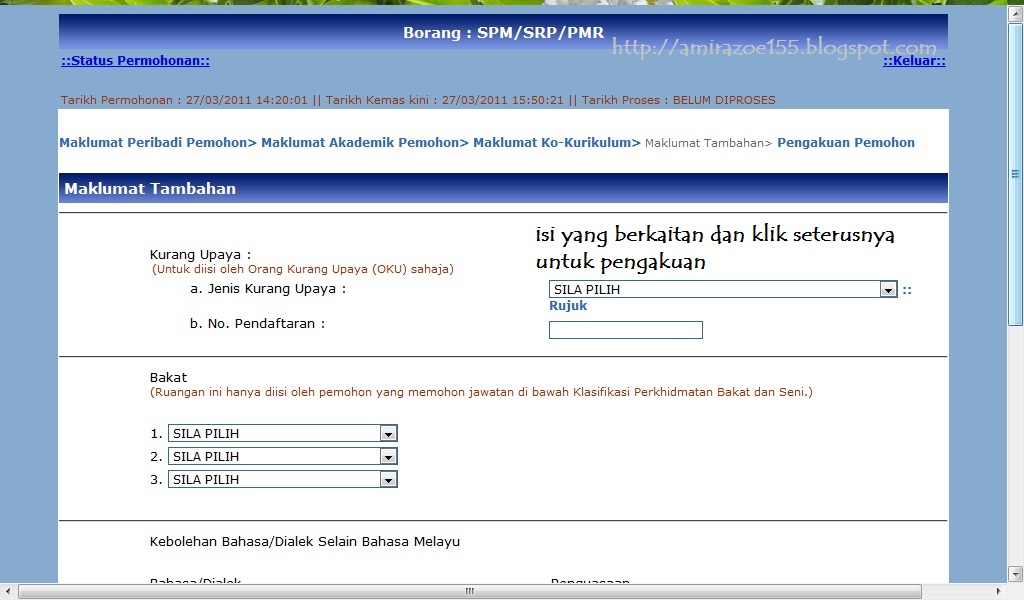Viewport: 1024px width, 600px height.
Task: Click the 'Maklumat Tambahan' section header
Action: pyautogui.click(x=503, y=188)
